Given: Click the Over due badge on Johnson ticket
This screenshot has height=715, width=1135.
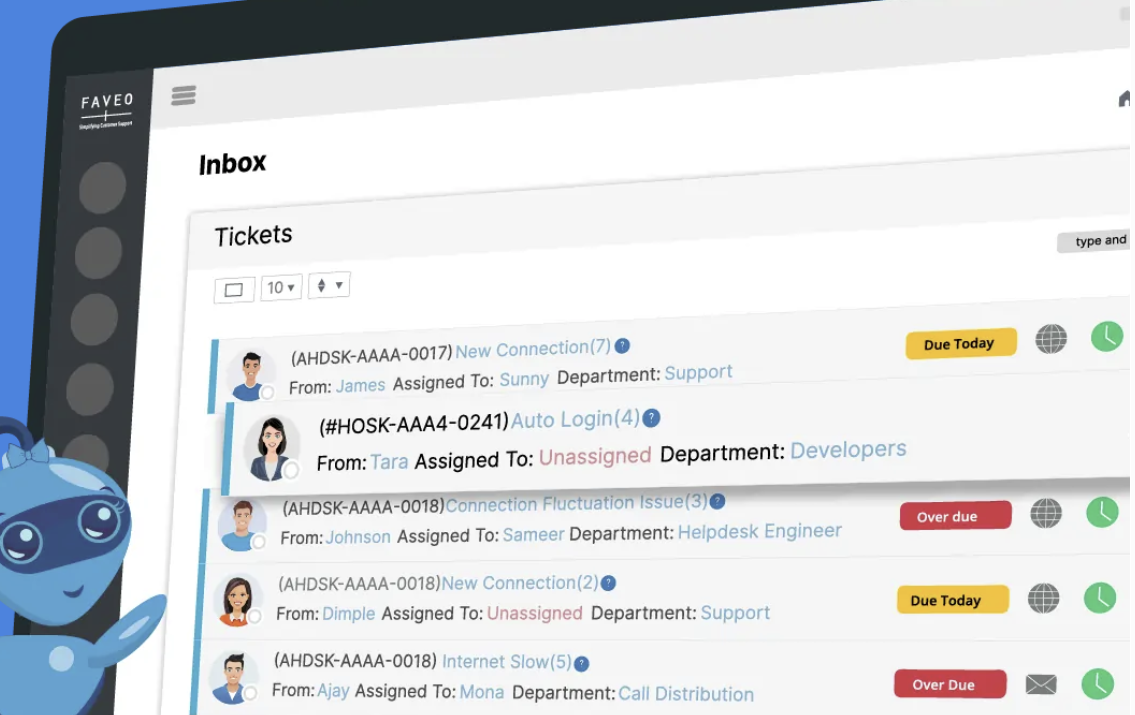Looking at the screenshot, I should point(955,516).
